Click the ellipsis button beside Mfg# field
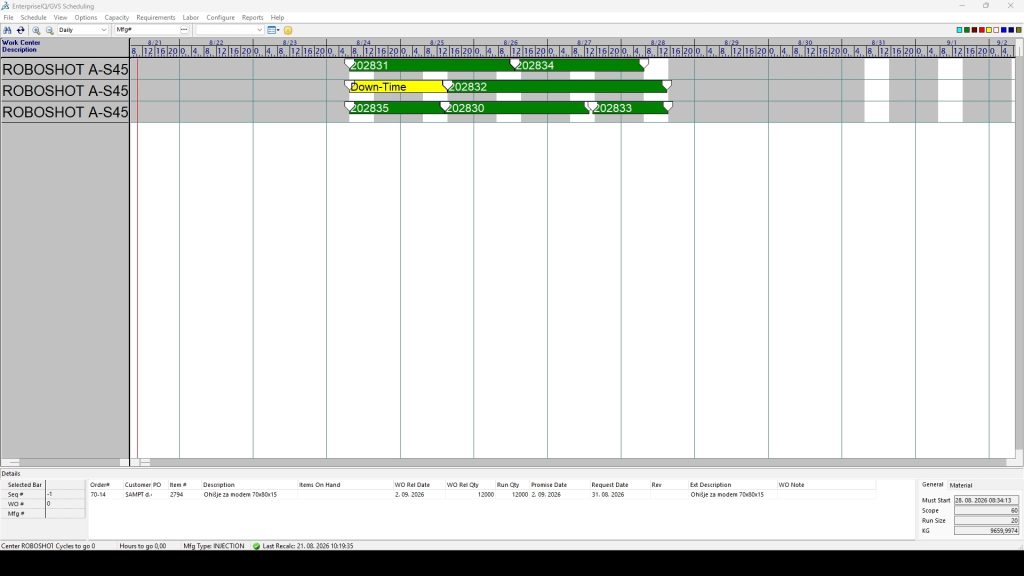Viewport: 1024px width, 576px height. (184, 30)
